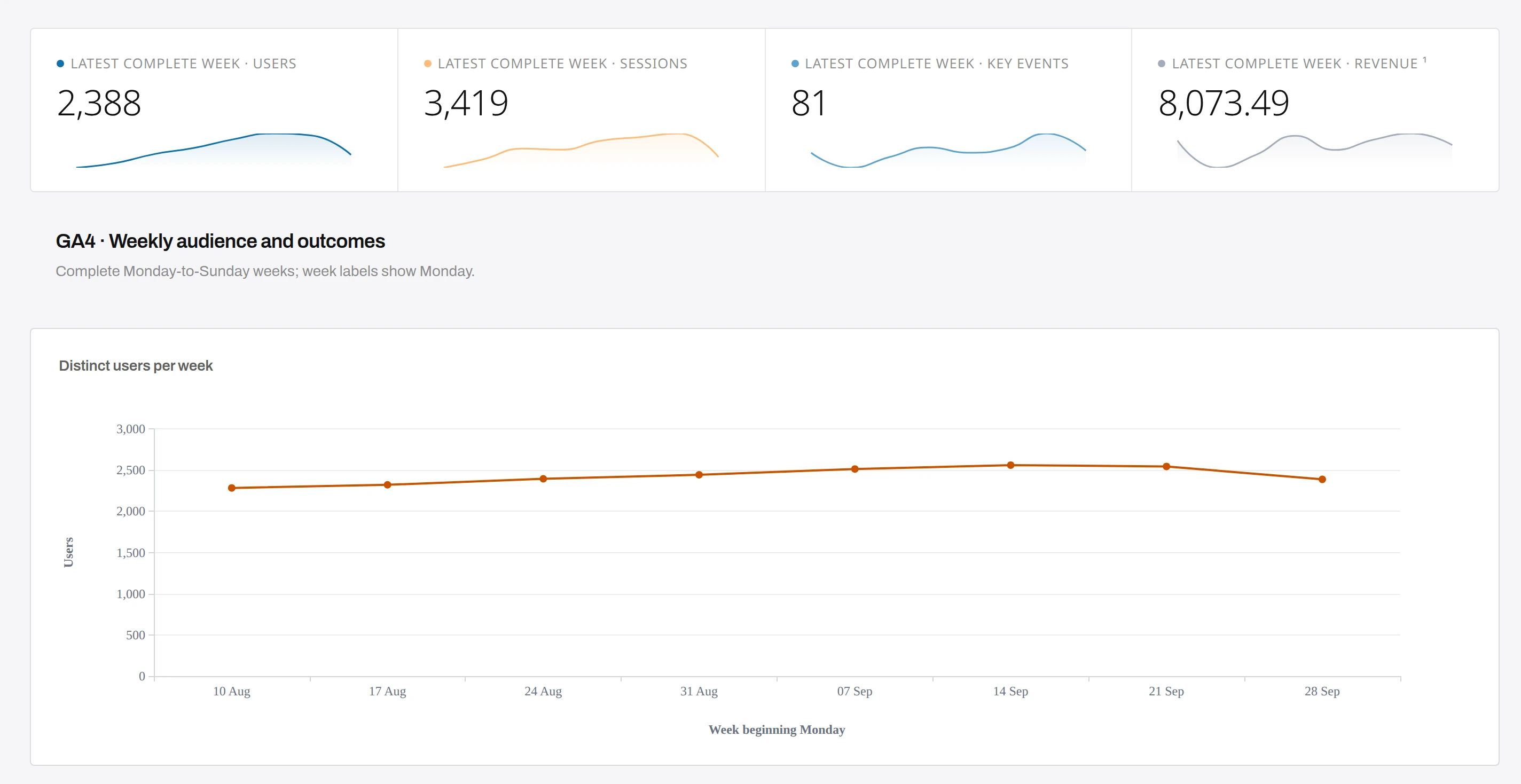Screen dimensions: 1521x784
Task: Select the 14 Sep peak data point
Action: 1010,465
